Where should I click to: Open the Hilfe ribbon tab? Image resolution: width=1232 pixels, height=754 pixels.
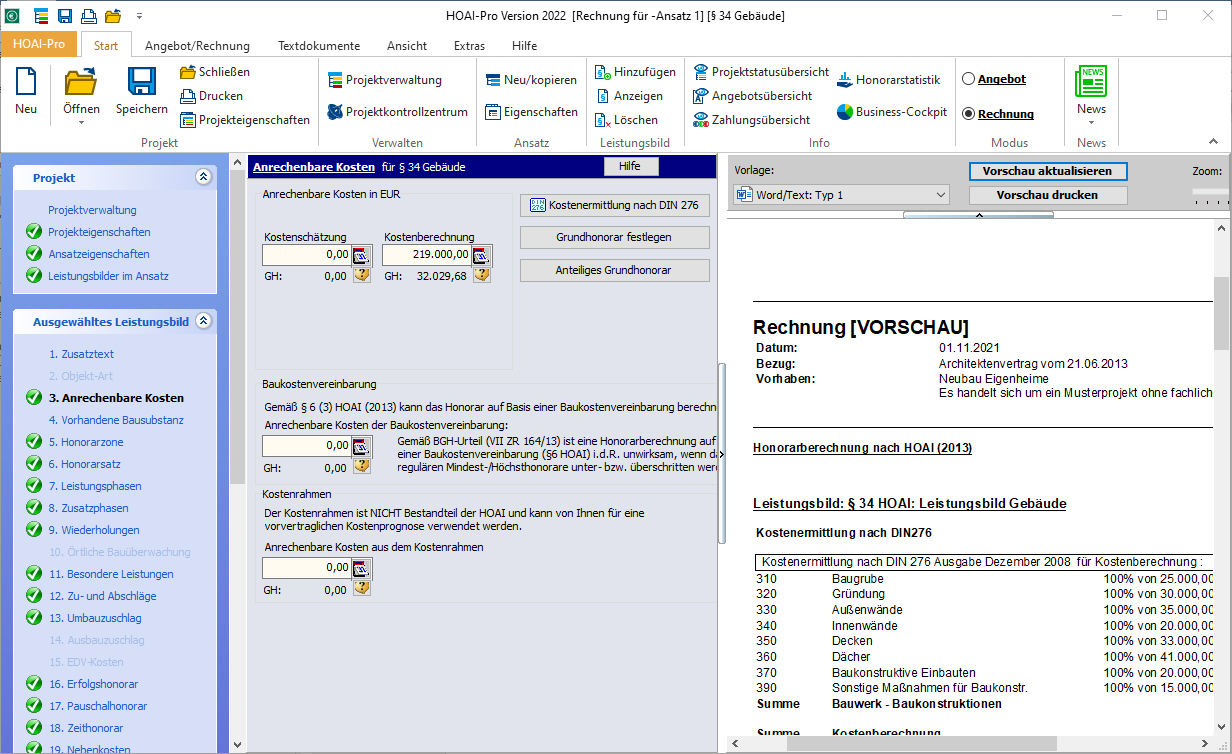pos(524,46)
